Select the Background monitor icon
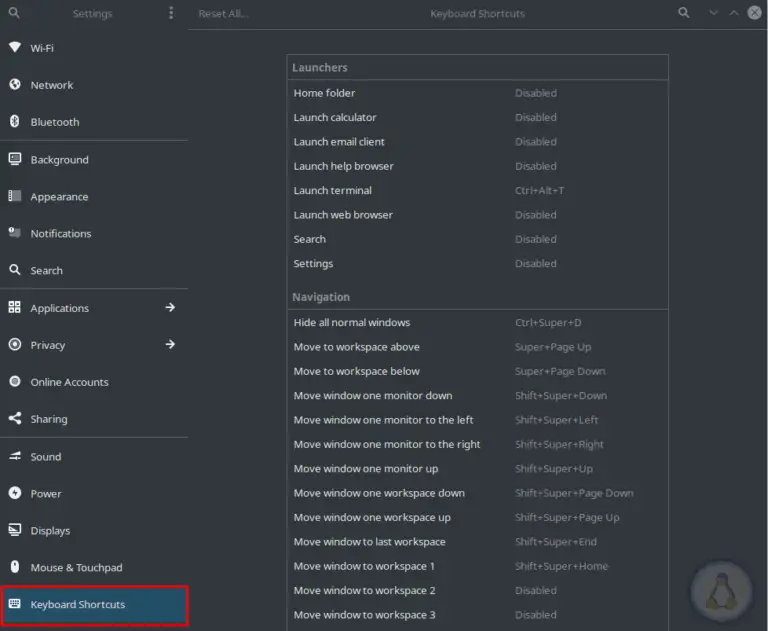This screenshot has height=631, width=768. (x=14, y=160)
